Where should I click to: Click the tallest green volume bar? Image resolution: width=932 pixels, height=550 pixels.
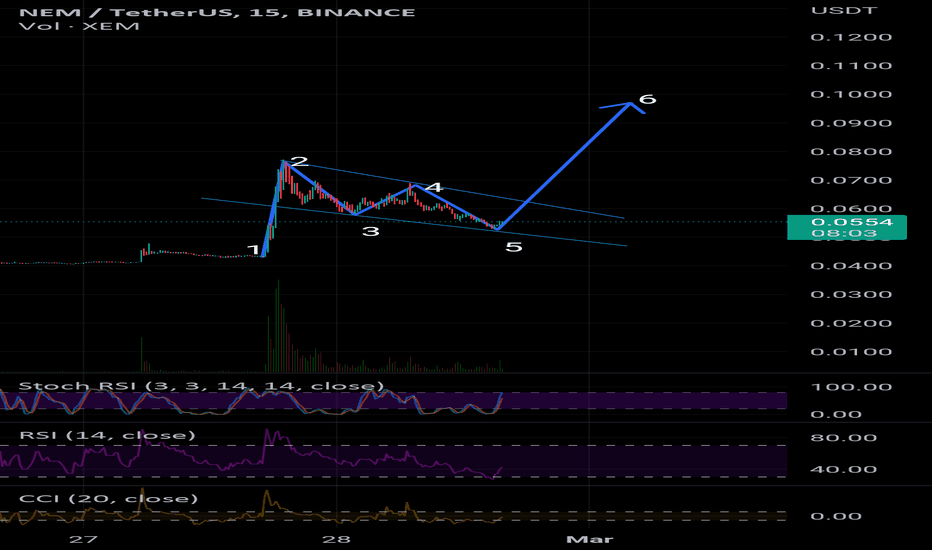click(x=278, y=326)
